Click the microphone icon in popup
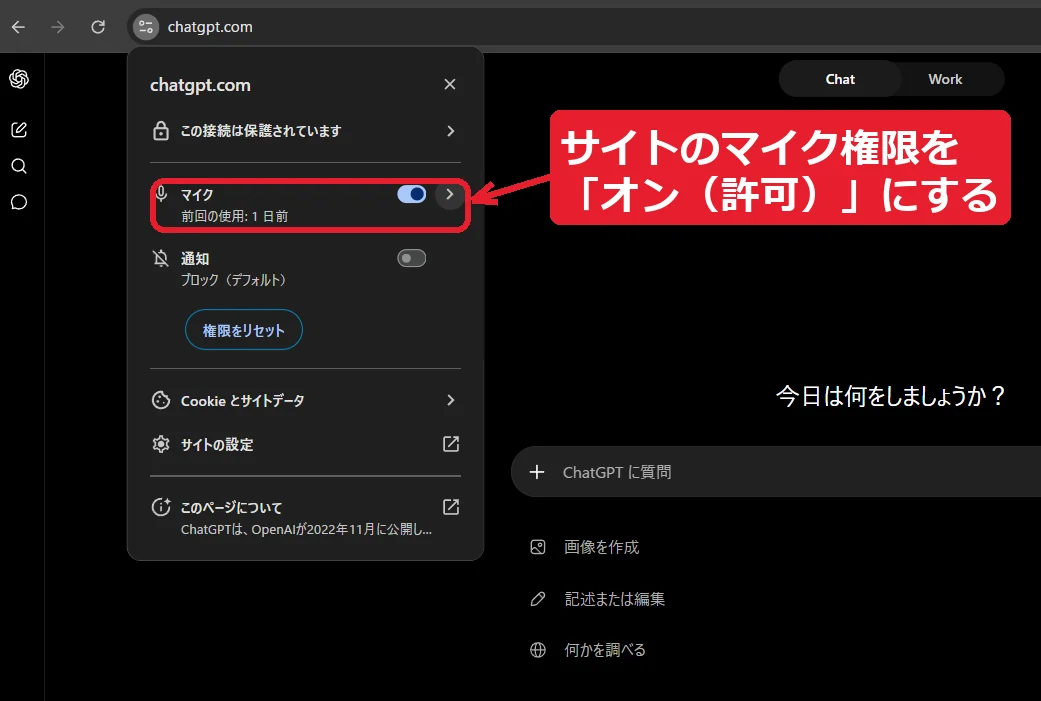This screenshot has width=1041, height=701. click(161, 194)
